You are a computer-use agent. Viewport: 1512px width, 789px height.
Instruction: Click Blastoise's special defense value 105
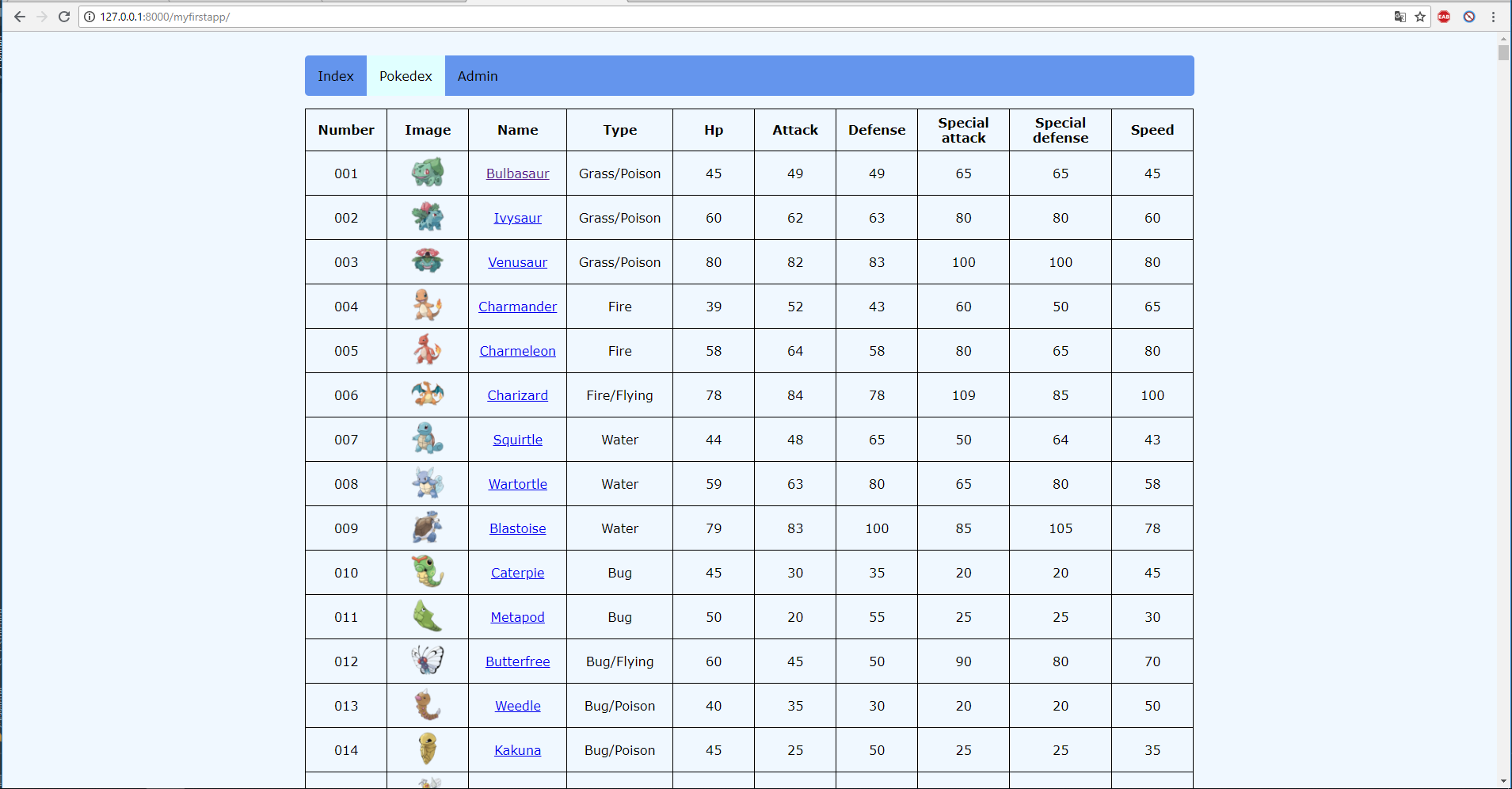pos(1061,528)
